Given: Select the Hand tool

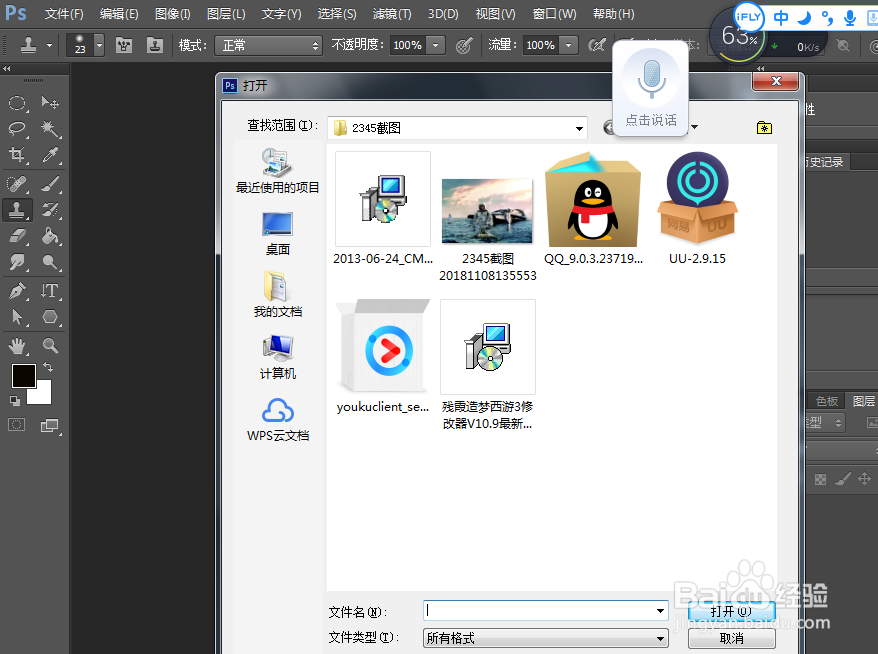Looking at the screenshot, I should click(x=17, y=345).
